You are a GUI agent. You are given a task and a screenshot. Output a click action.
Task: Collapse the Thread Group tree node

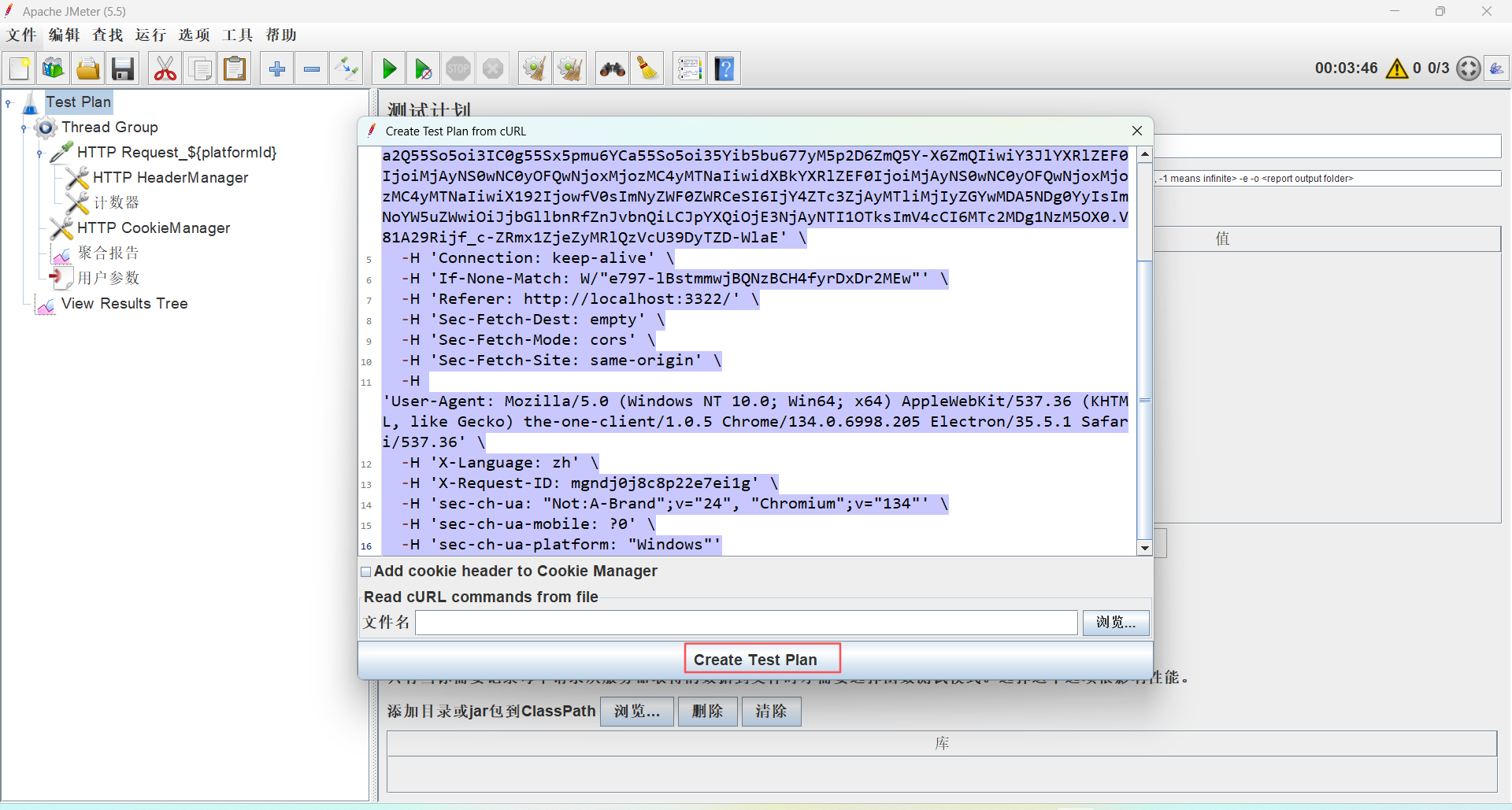pos(24,128)
